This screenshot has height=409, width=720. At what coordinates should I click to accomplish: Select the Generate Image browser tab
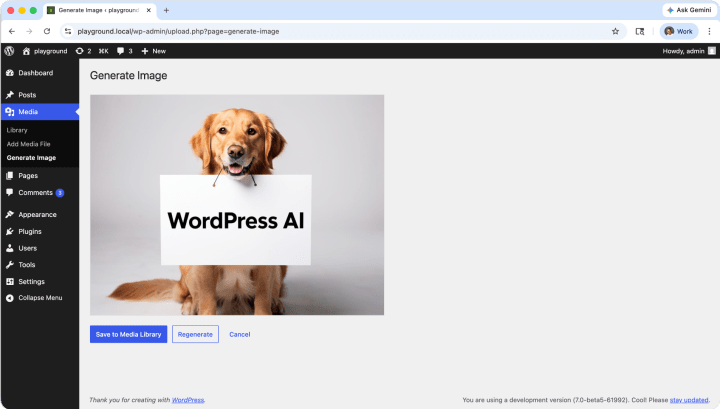point(100,10)
